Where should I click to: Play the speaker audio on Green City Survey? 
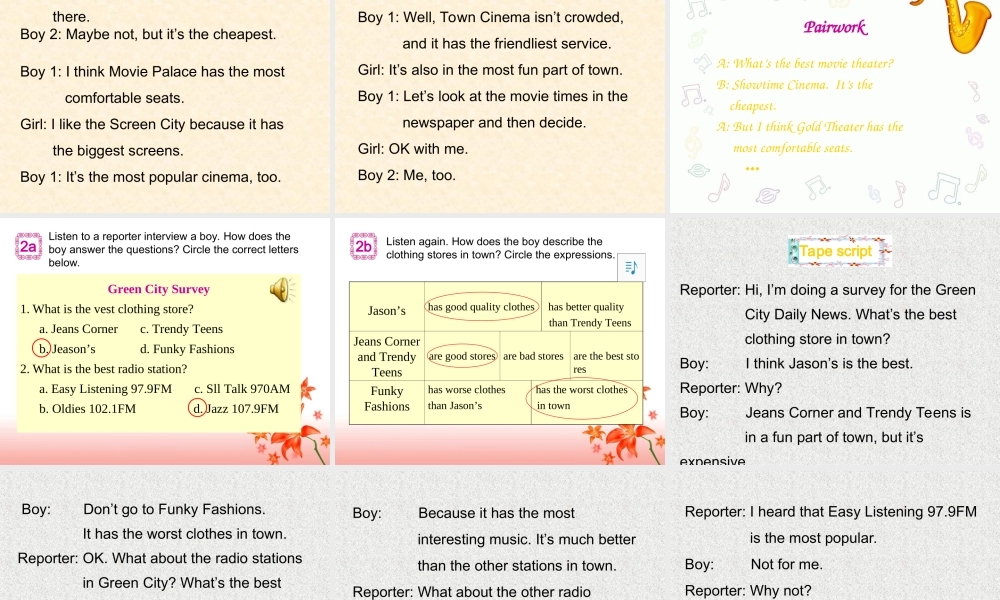point(282,289)
